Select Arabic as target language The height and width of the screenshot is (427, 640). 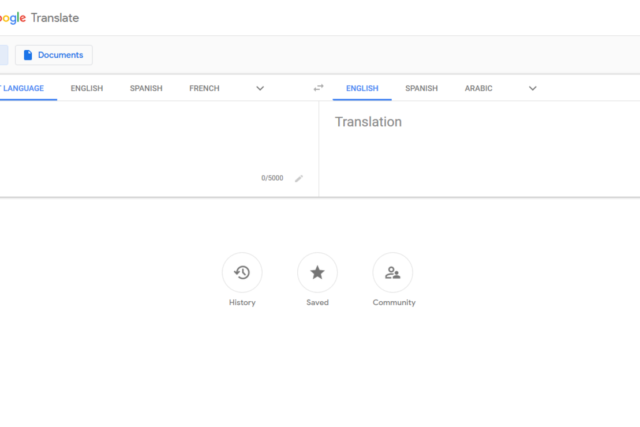point(478,88)
